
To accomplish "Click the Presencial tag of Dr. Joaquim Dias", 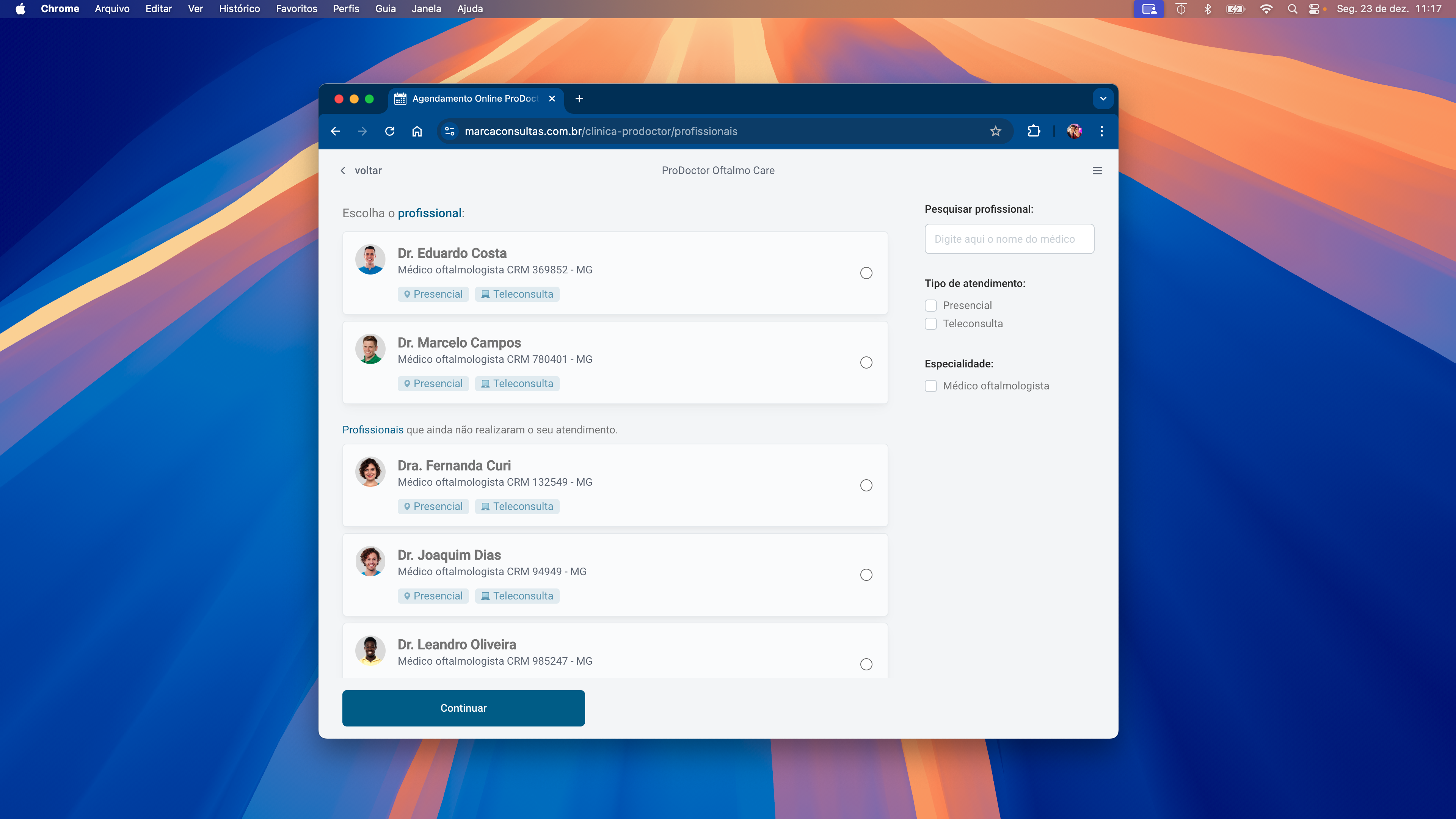I will pos(433,596).
